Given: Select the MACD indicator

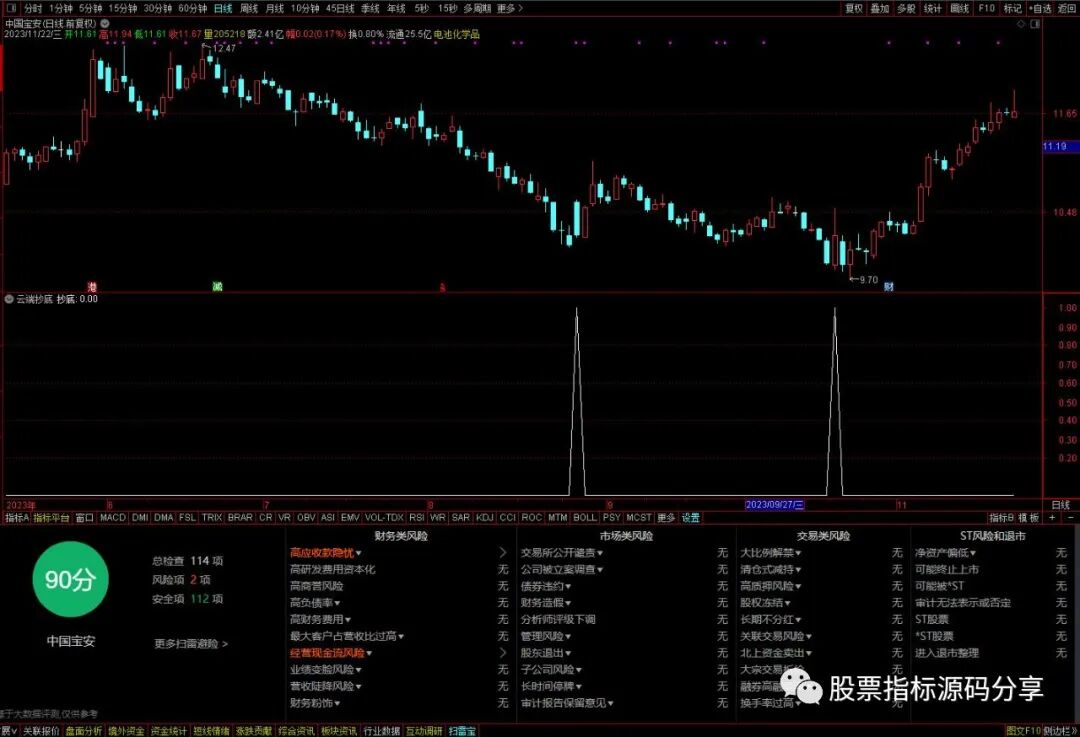Looking at the screenshot, I should click(113, 517).
